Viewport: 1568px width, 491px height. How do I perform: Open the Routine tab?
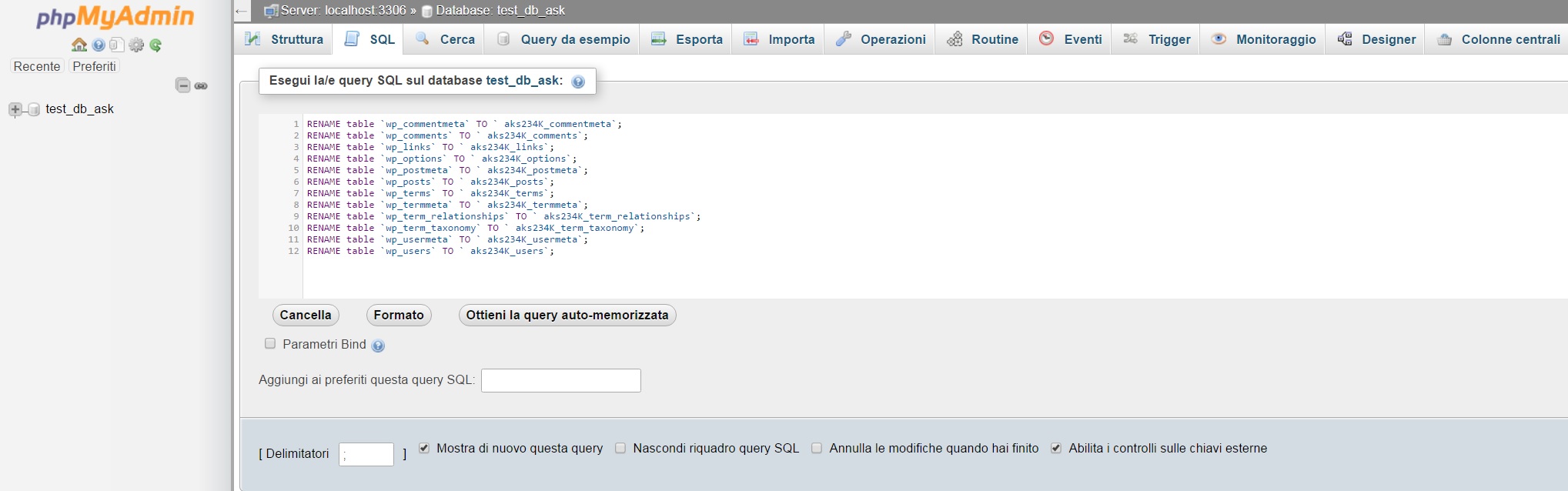983,39
